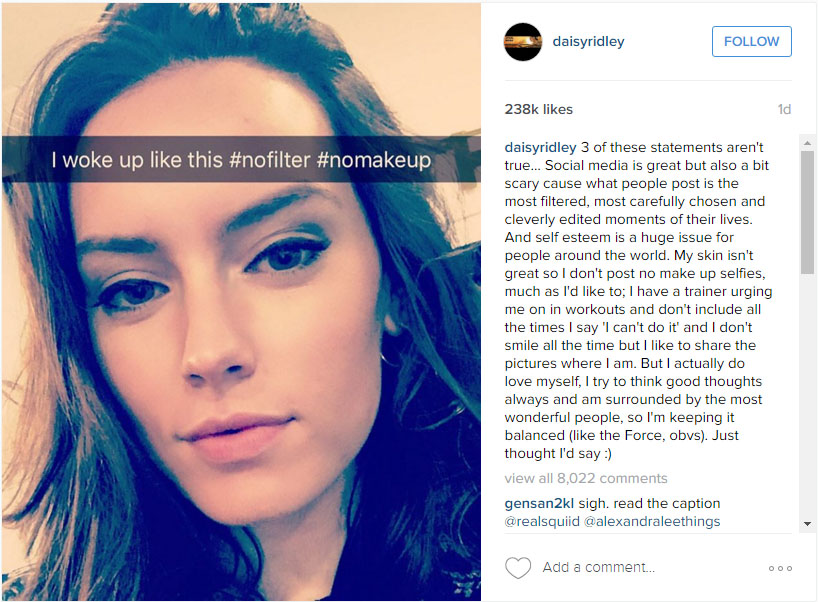Click the scroll down arrow in comments

tap(807, 524)
